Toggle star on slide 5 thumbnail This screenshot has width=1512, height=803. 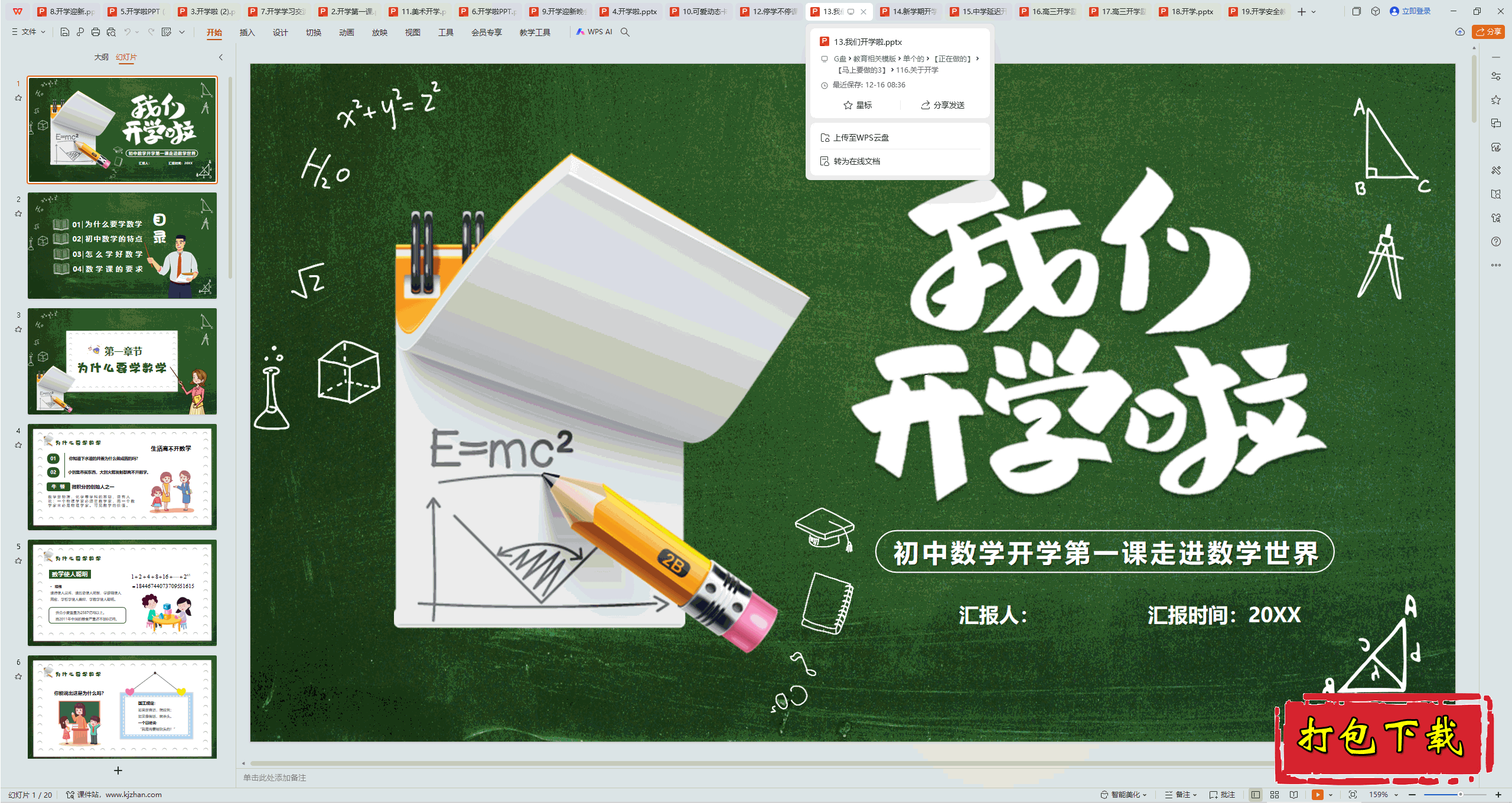pos(18,561)
